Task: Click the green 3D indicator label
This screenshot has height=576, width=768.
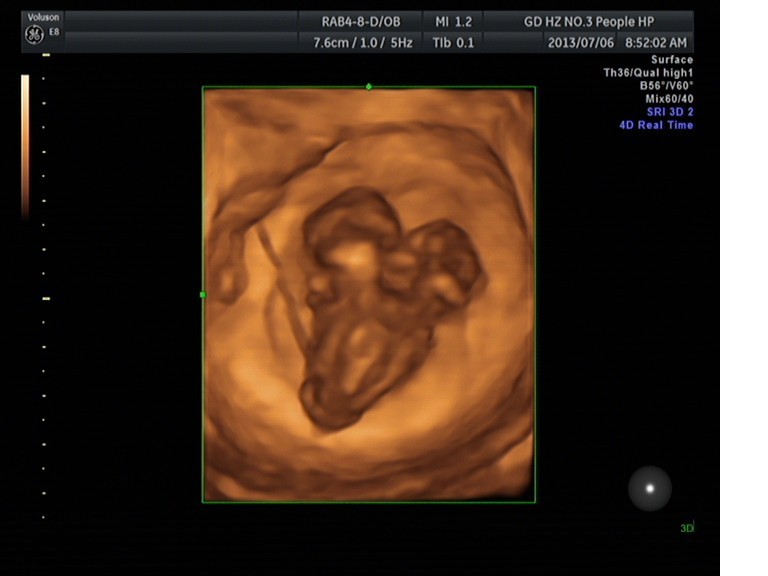Action: [686, 528]
